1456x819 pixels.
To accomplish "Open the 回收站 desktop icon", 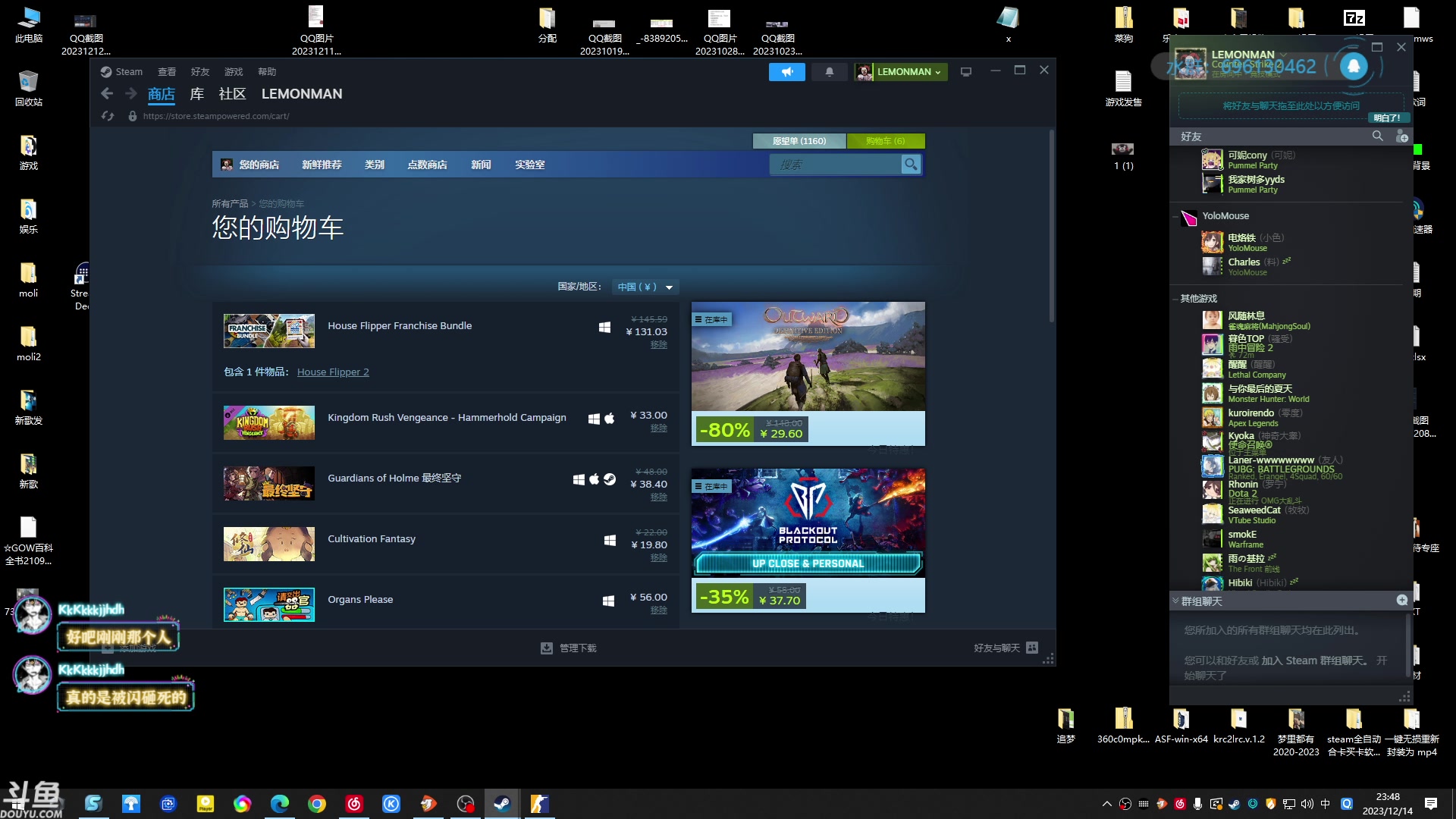I will 28,89.
